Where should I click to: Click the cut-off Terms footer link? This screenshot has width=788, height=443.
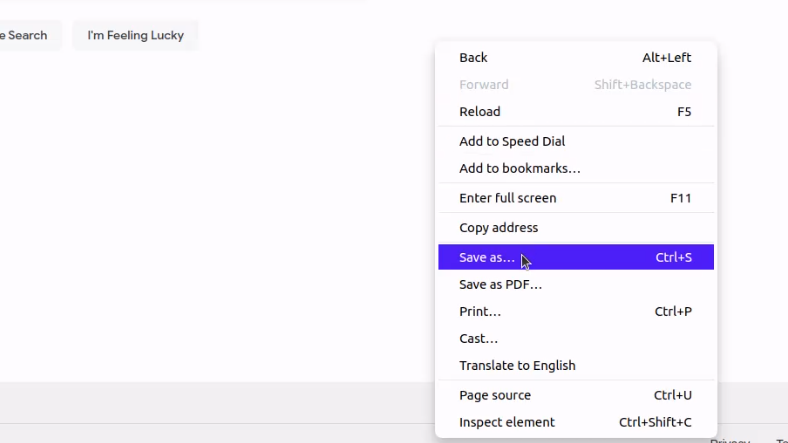click(781, 440)
